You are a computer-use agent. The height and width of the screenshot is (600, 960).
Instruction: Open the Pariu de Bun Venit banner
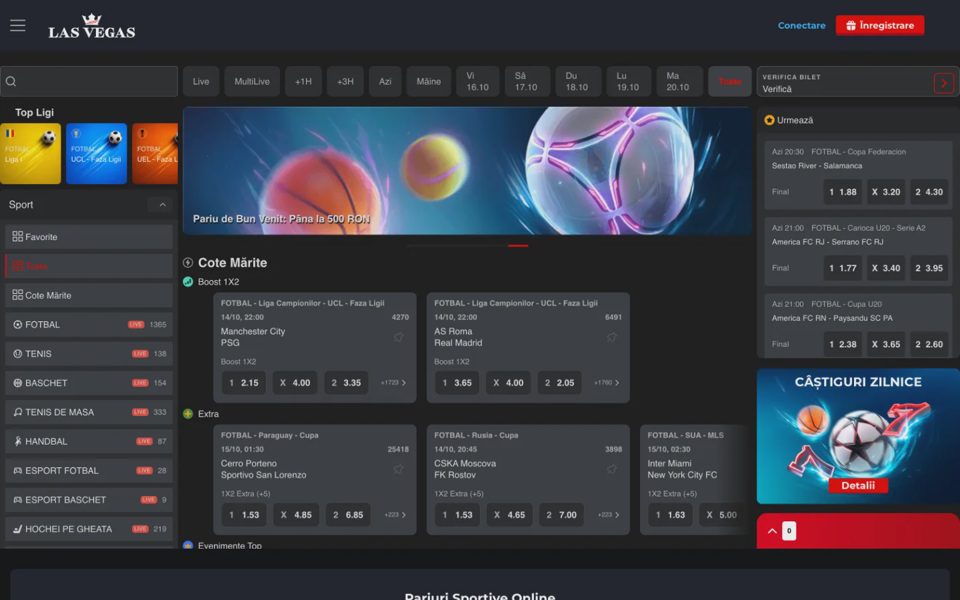pyautogui.click(x=467, y=171)
